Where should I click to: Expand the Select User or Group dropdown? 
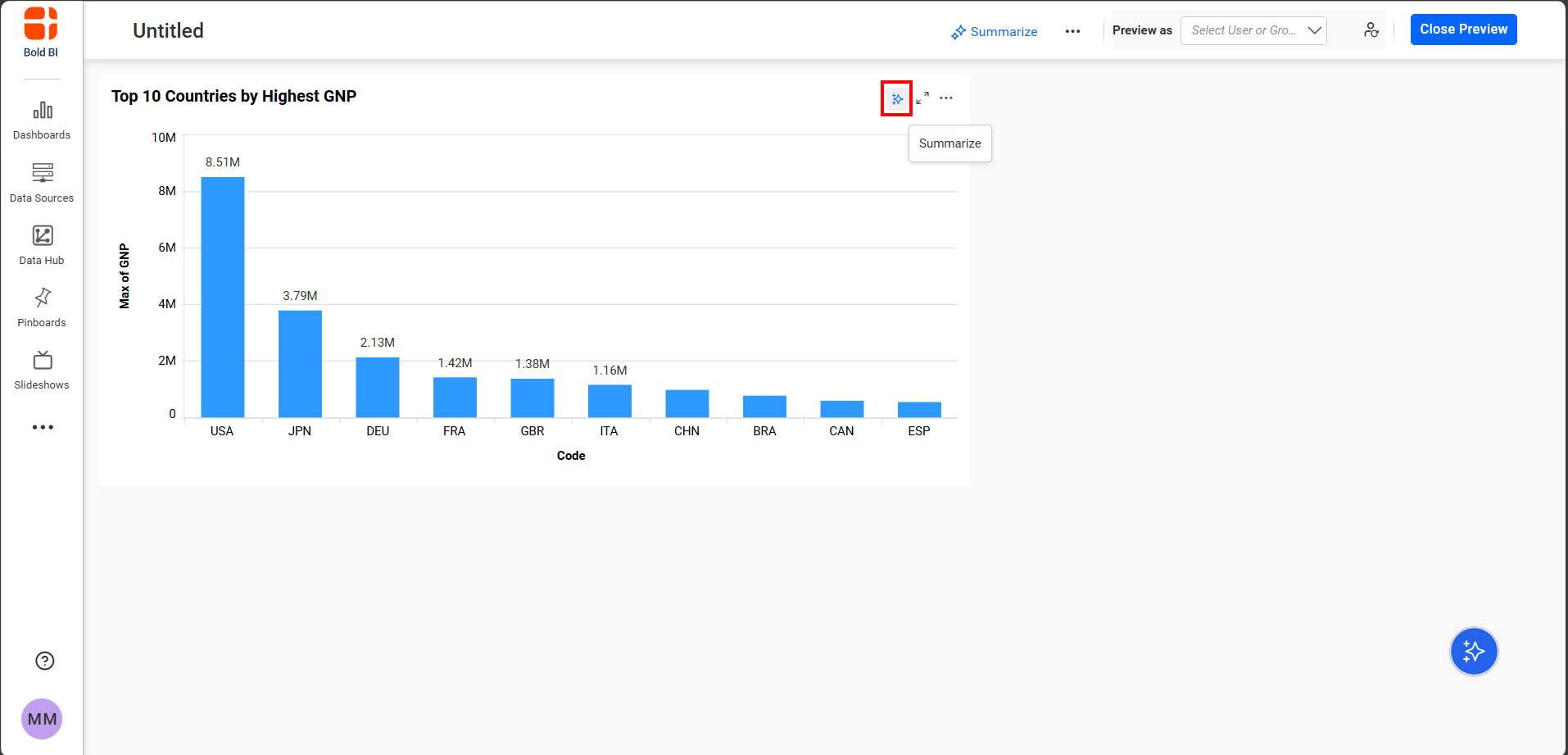[1253, 30]
